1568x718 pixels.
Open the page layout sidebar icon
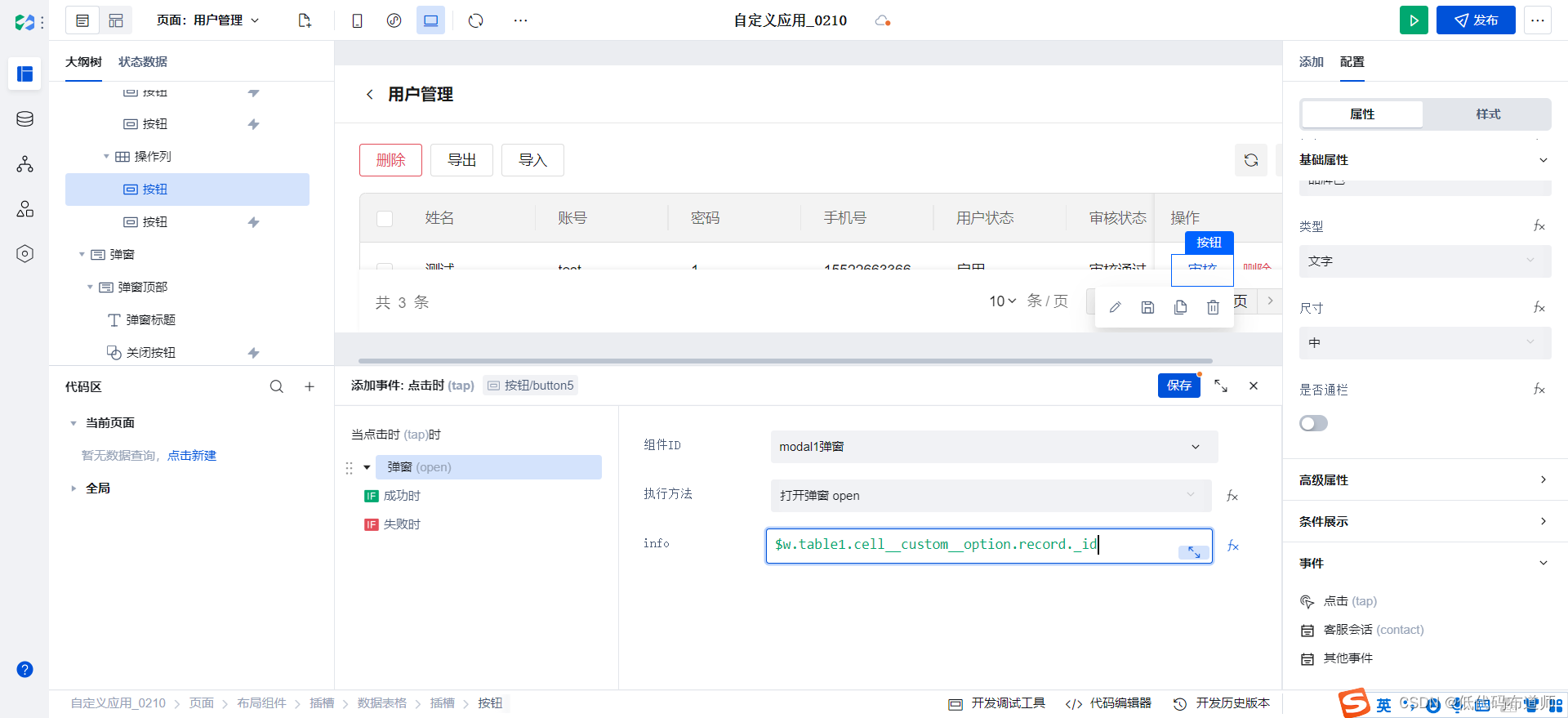pos(24,74)
